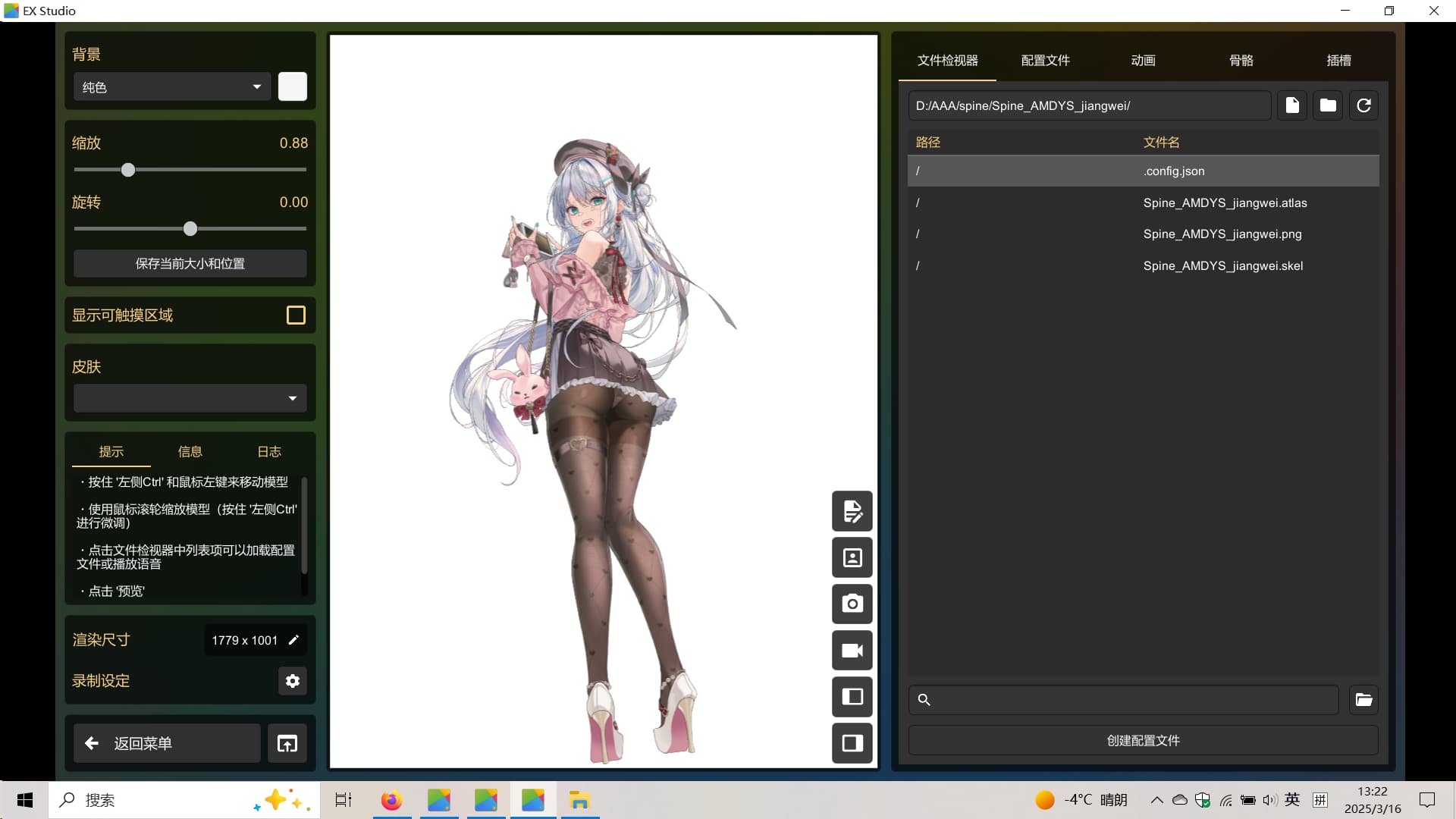Edit render size with pencil icon
The image size is (1456, 819).
294,640
